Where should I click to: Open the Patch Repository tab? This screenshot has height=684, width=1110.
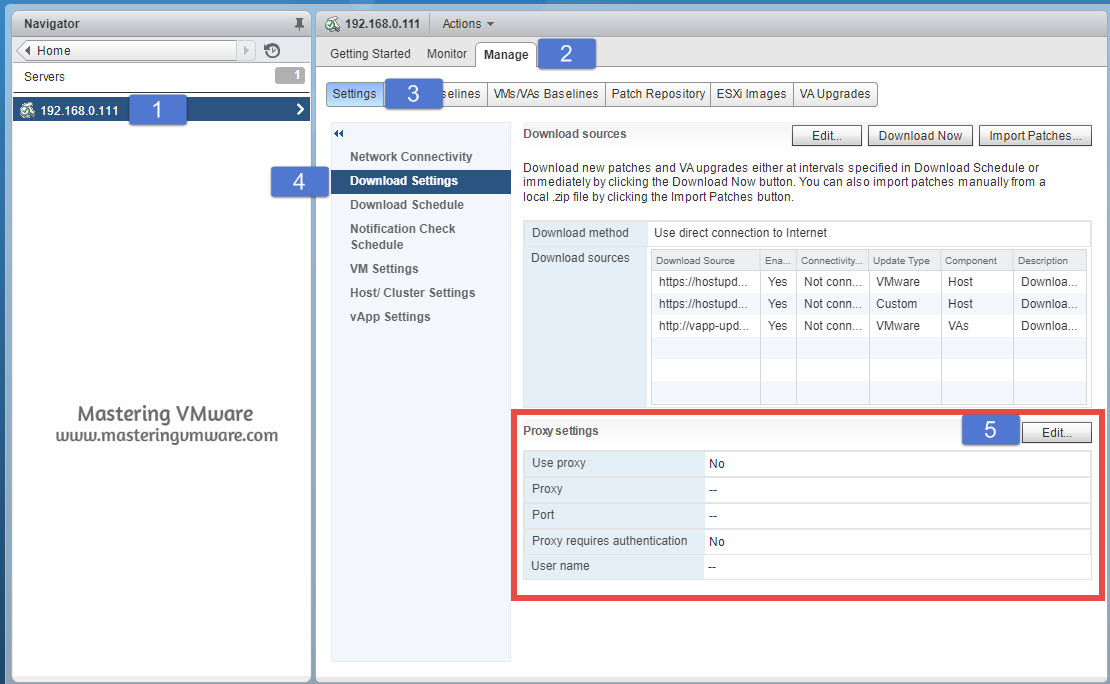[x=658, y=93]
